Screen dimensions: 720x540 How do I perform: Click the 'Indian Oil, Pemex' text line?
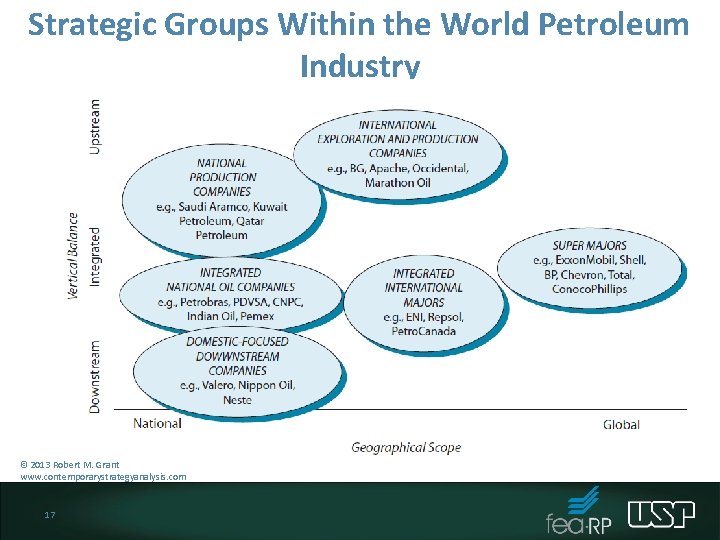[231, 316]
